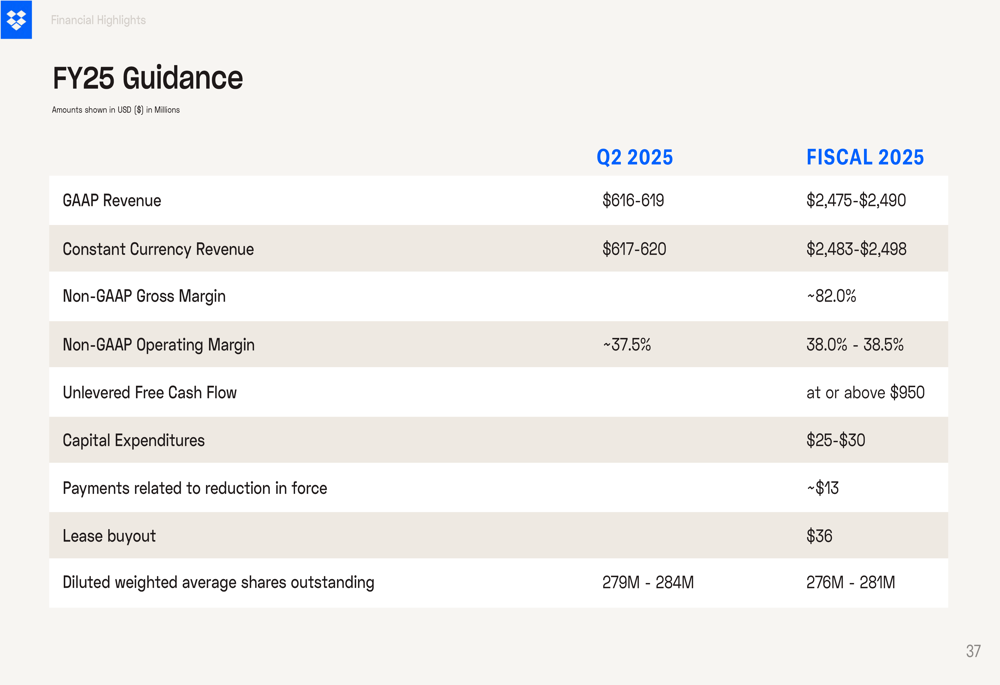Viewport: 1000px width, 685px height.
Task: Click the Dropbox logo icon
Action: pyautogui.click(x=16, y=20)
